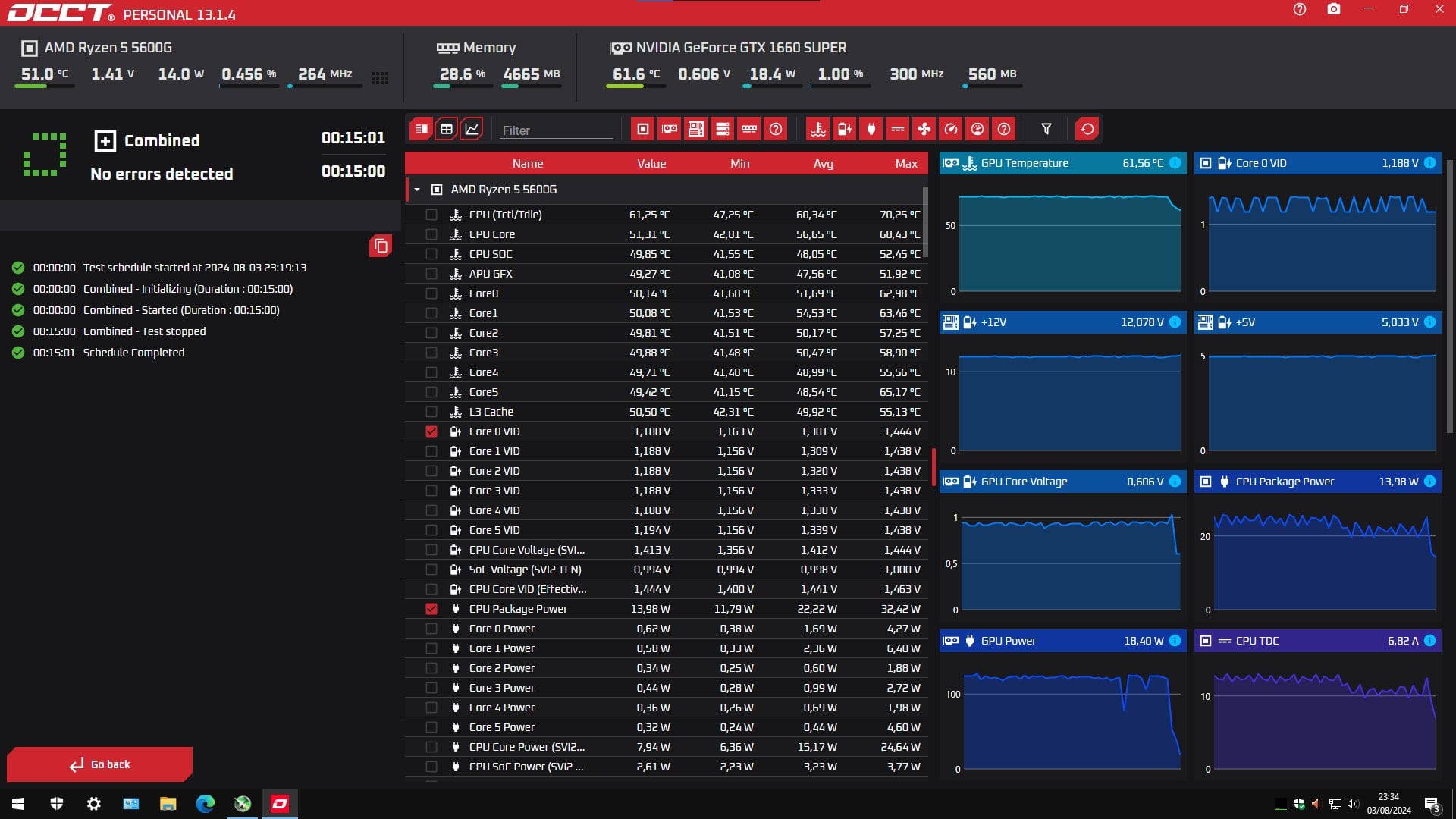Image resolution: width=1456 pixels, height=819 pixels.
Task: Click the +5V graph card
Action: click(x=1317, y=386)
